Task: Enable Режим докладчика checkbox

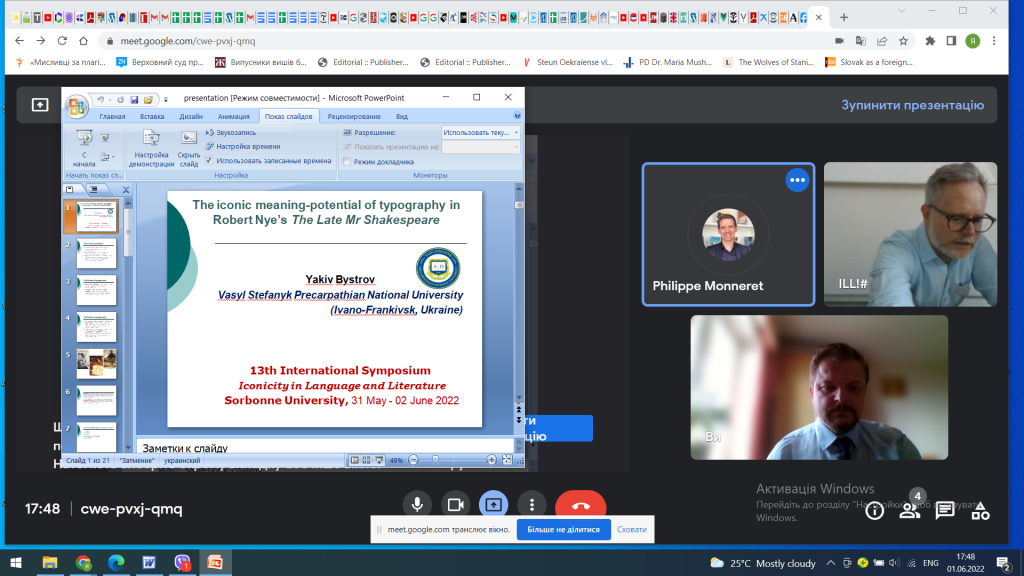Action: [x=347, y=162]
